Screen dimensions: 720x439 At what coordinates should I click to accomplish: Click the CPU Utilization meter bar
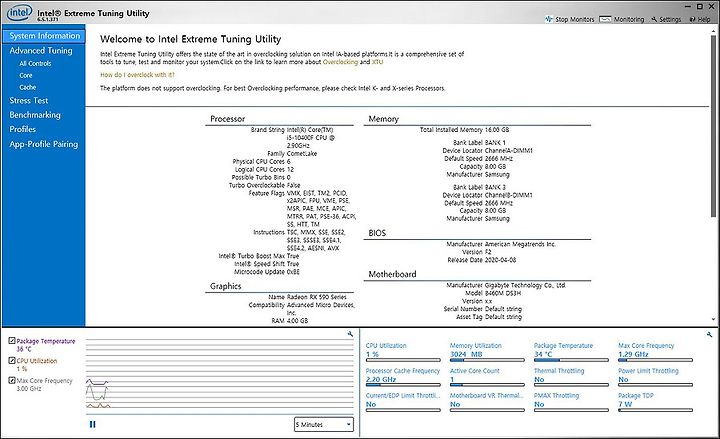[x=403, y=360]
